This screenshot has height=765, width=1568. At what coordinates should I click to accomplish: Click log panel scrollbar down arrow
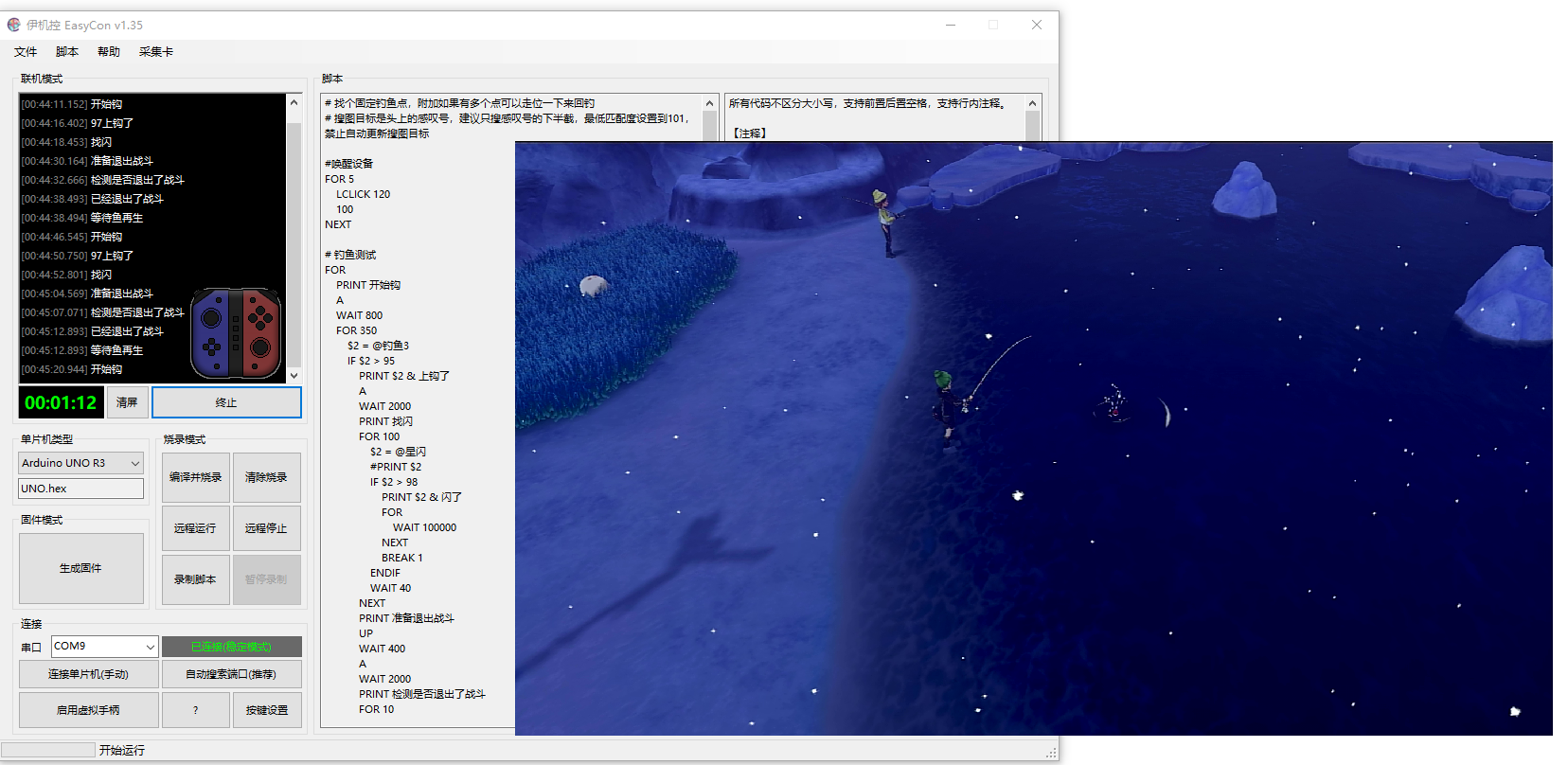294,375
